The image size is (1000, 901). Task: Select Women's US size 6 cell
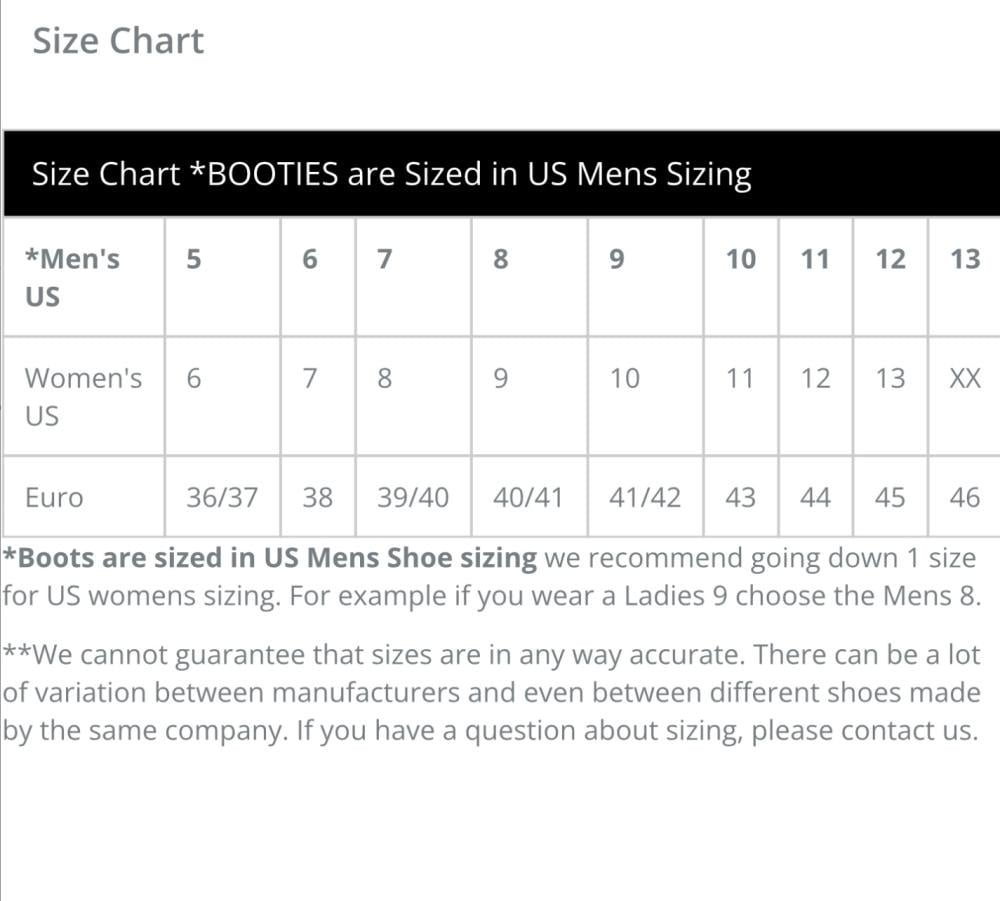[194, 379]
